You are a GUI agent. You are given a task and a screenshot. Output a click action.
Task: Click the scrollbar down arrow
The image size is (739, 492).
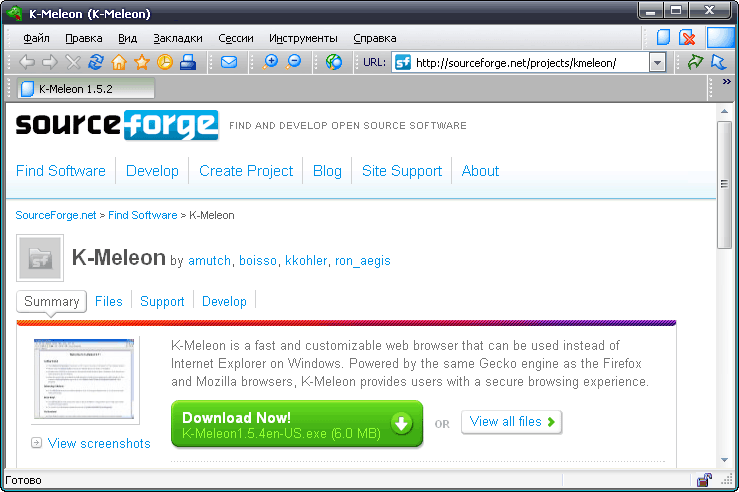pos(724,459)
